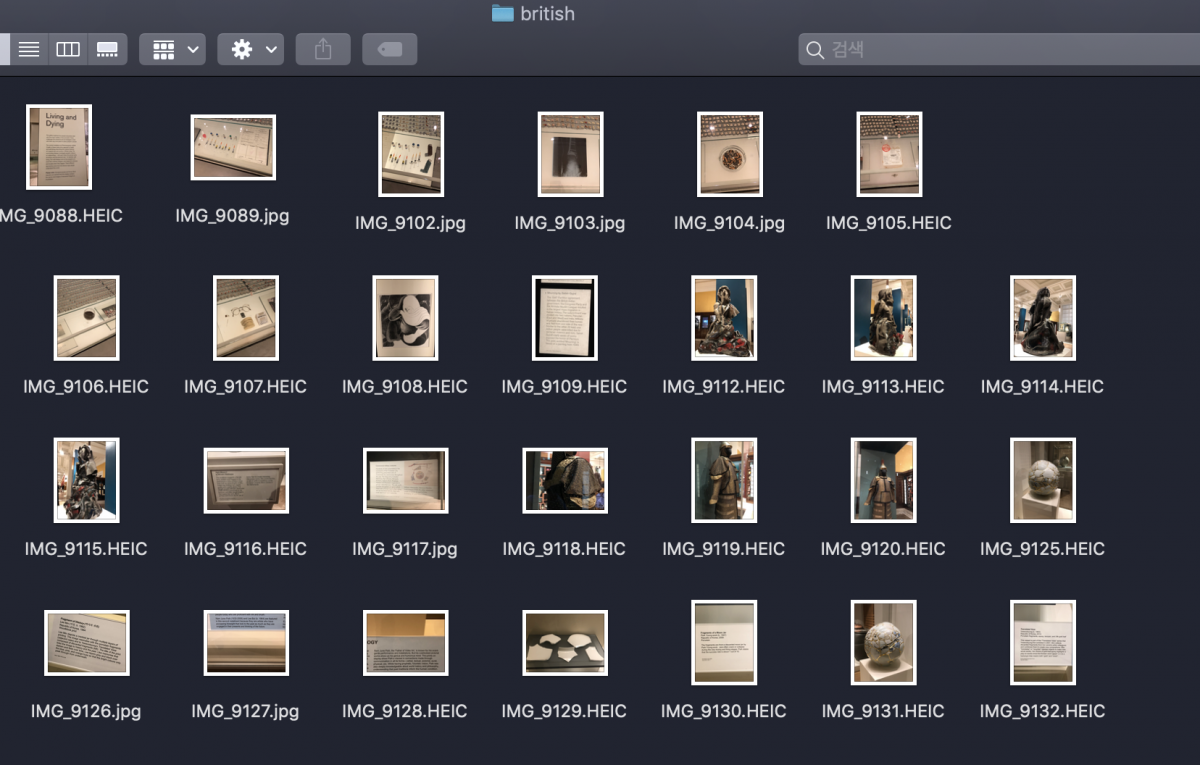Click the IMG_9120.HEIC file name
Image resolution: width=1200 pixels, height=765 pixels.
point(883,549)
